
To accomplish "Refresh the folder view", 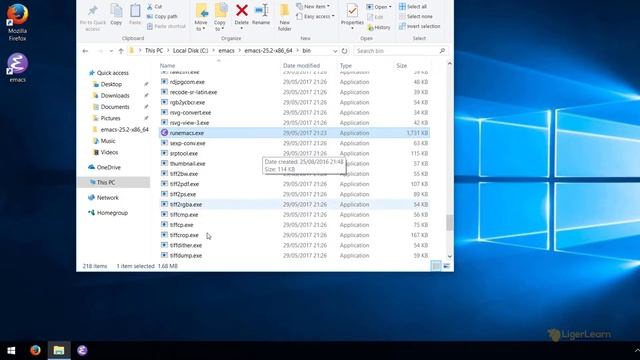I will (344, 51).
